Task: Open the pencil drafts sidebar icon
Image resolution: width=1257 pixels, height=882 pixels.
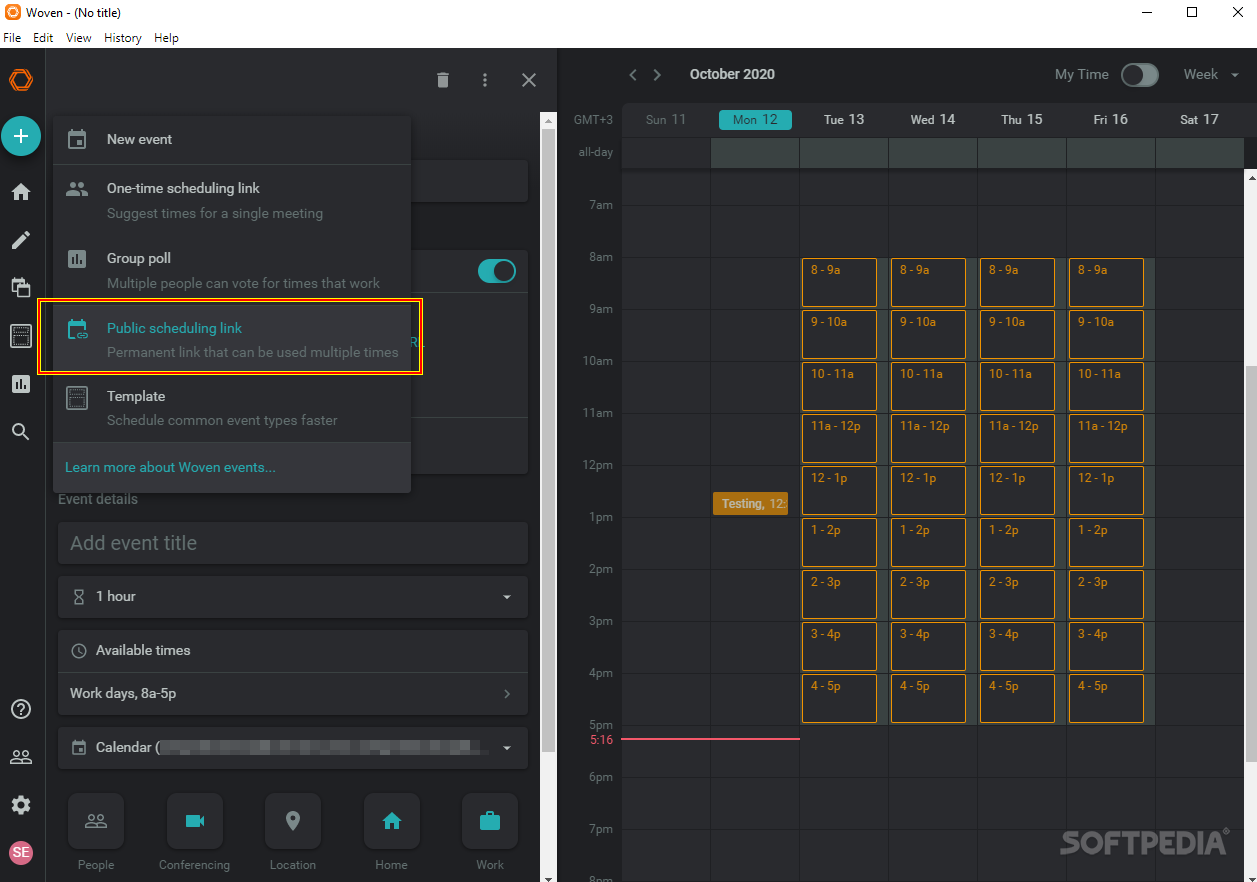Action: tap(21, 240)
